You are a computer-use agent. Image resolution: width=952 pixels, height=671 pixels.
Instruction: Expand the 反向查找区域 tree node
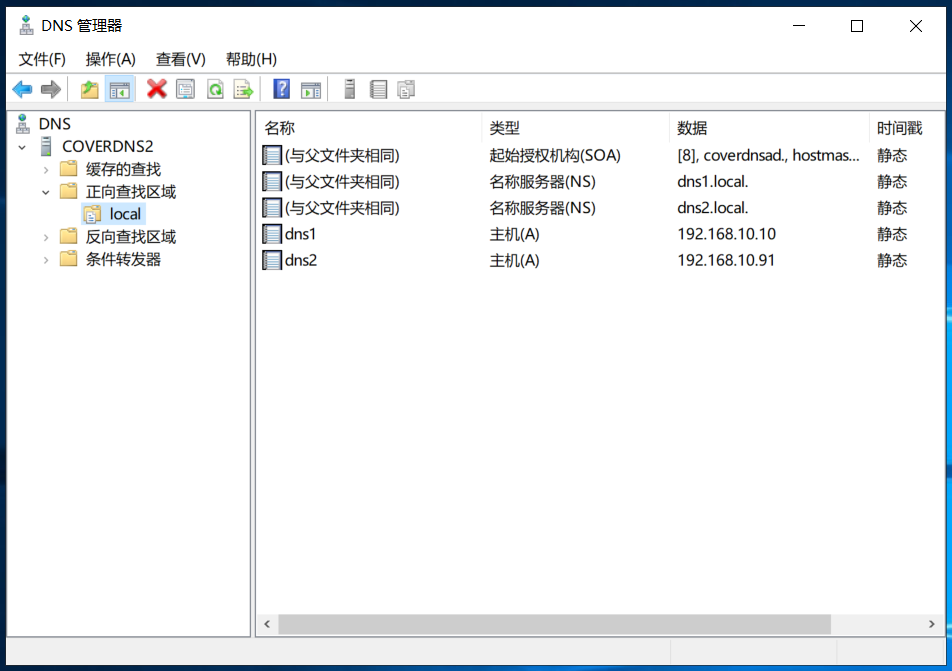pos(44,236)
